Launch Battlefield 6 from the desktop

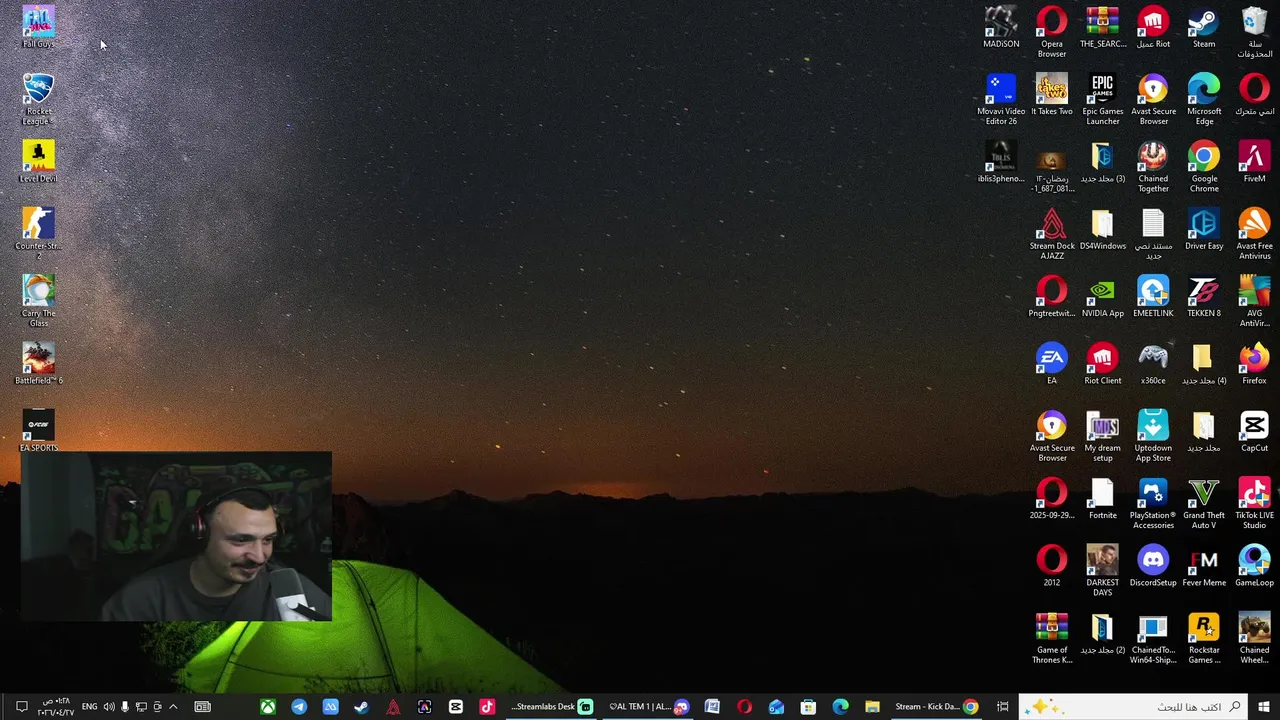point(38,364)
